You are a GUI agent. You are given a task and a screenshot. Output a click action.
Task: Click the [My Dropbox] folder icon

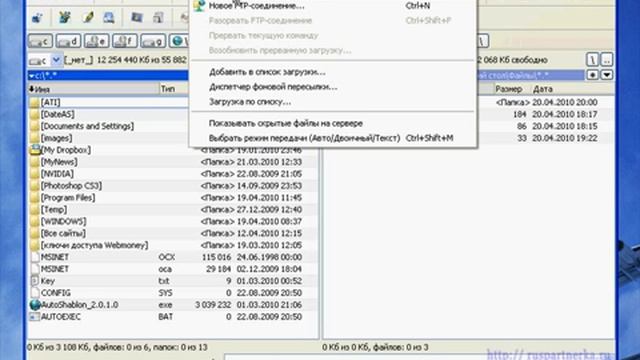pos(35,150)
